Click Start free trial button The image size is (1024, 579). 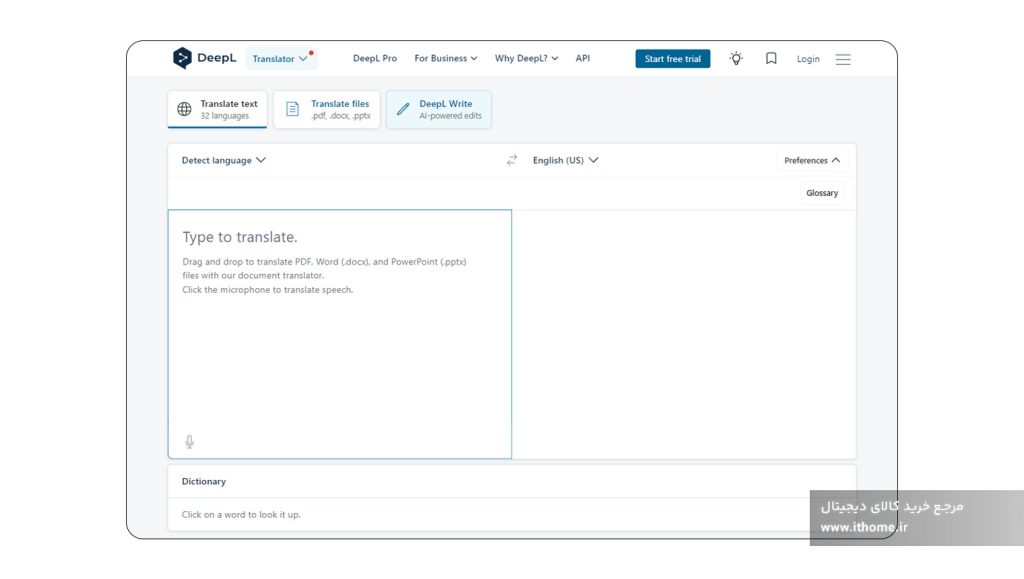pos(673,59)
